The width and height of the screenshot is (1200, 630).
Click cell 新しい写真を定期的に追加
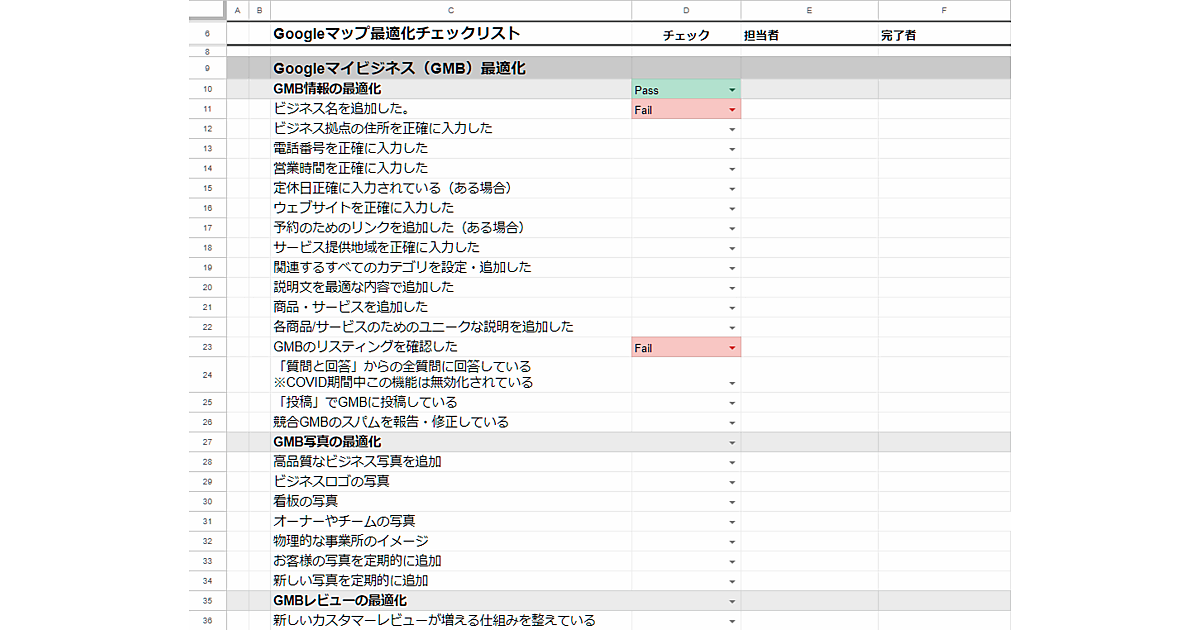click(x=451, y=581)
